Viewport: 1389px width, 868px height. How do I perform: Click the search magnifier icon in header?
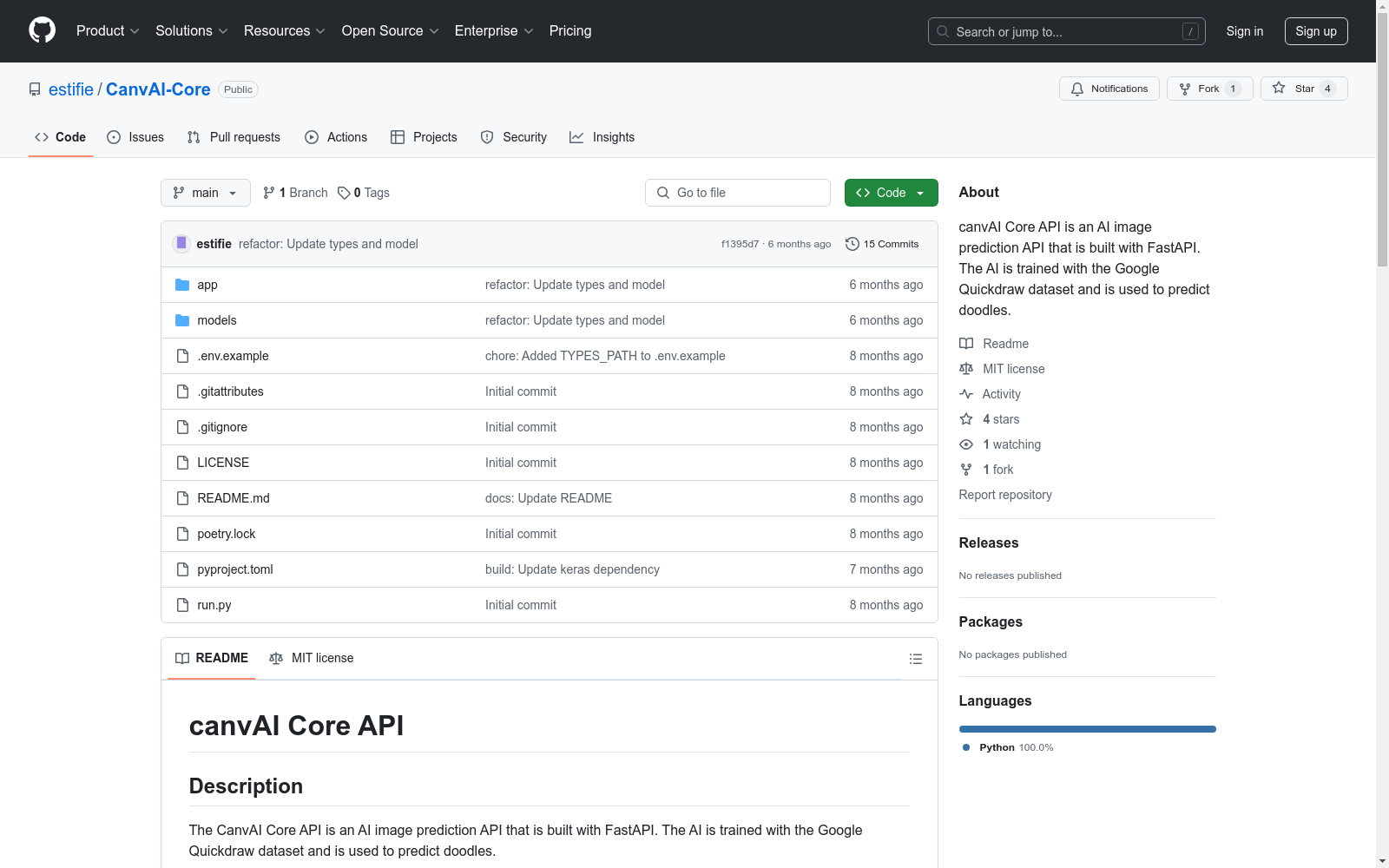(943, 31)
